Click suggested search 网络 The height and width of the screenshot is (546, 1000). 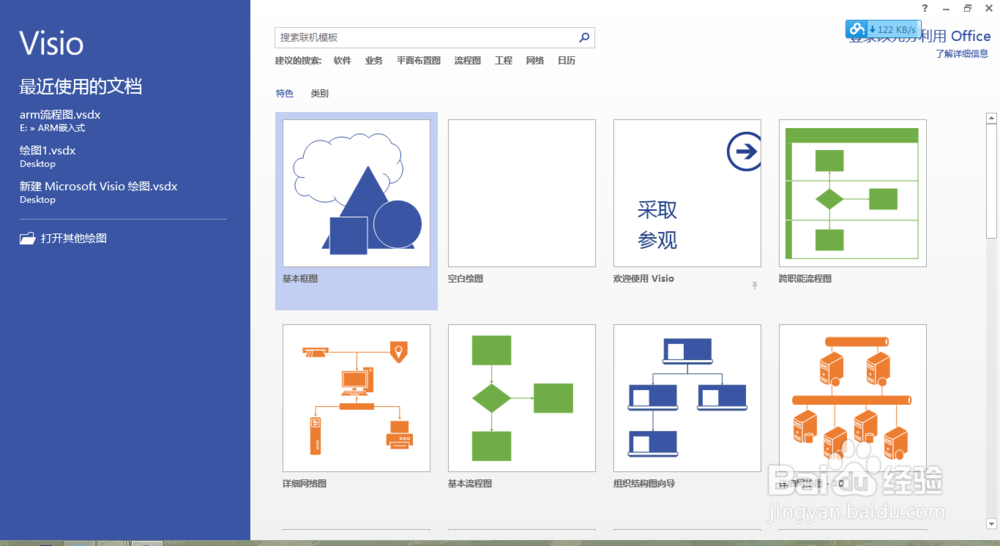pos(535,61)
